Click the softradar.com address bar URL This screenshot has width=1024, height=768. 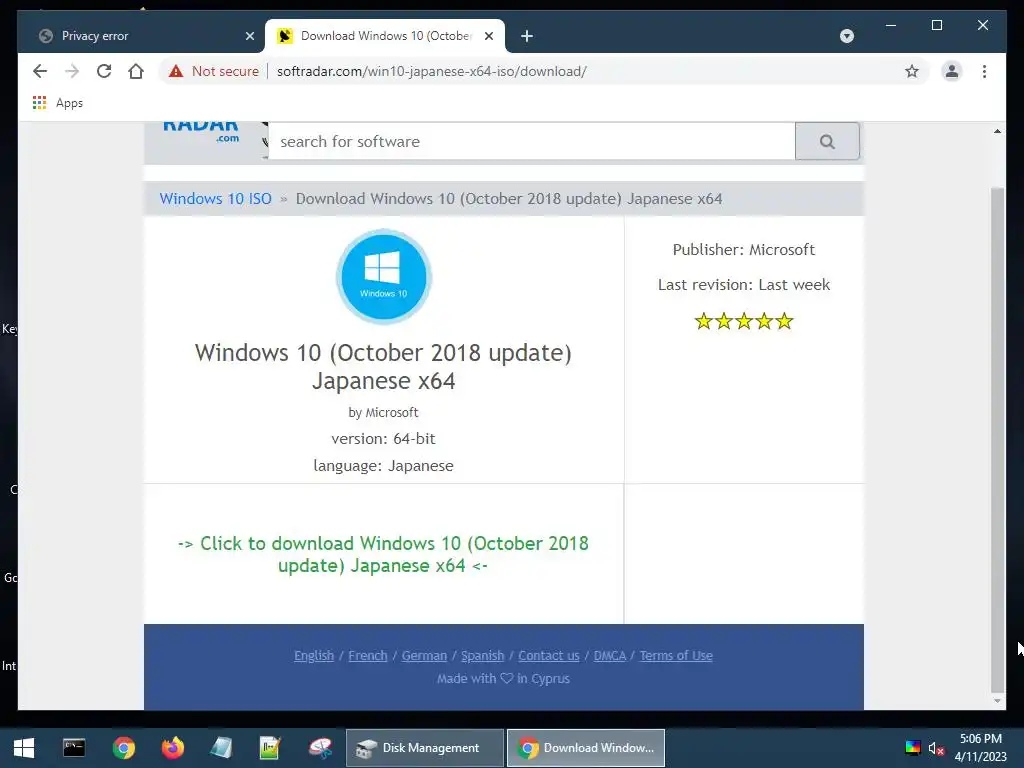[432, 71]
